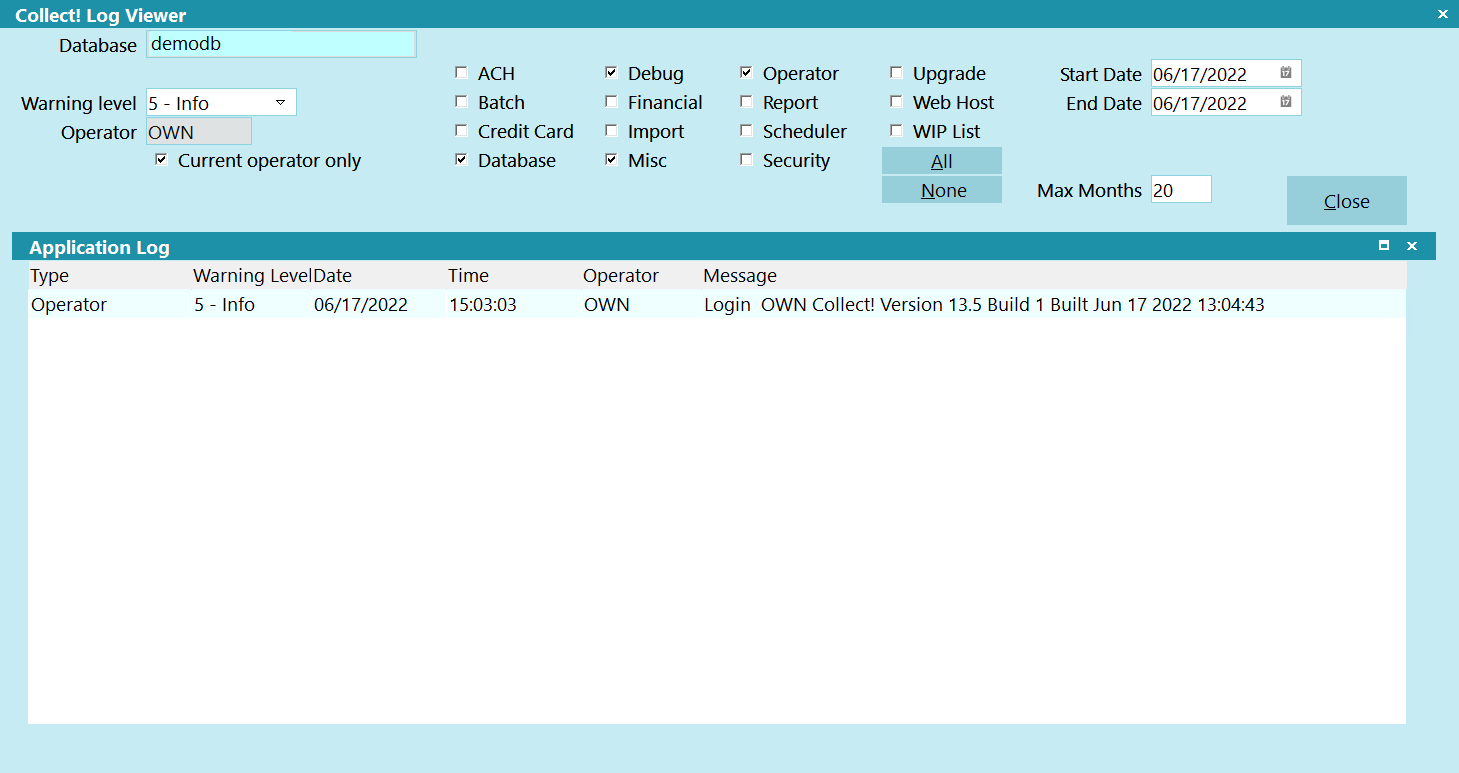The height and width of the screenshot is (773, 1459).
Task: Click the Max Months field
Action: (1181, 190)
